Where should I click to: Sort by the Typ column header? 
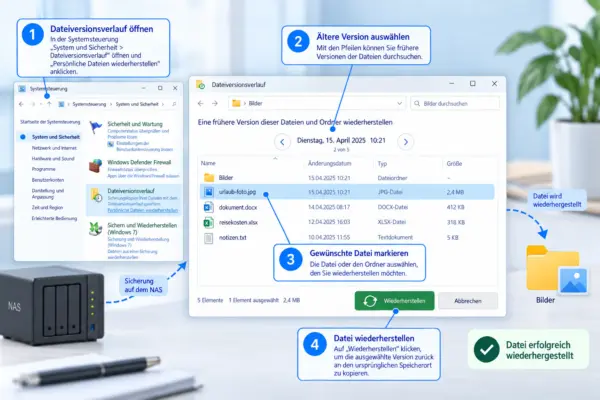[382, 163]
